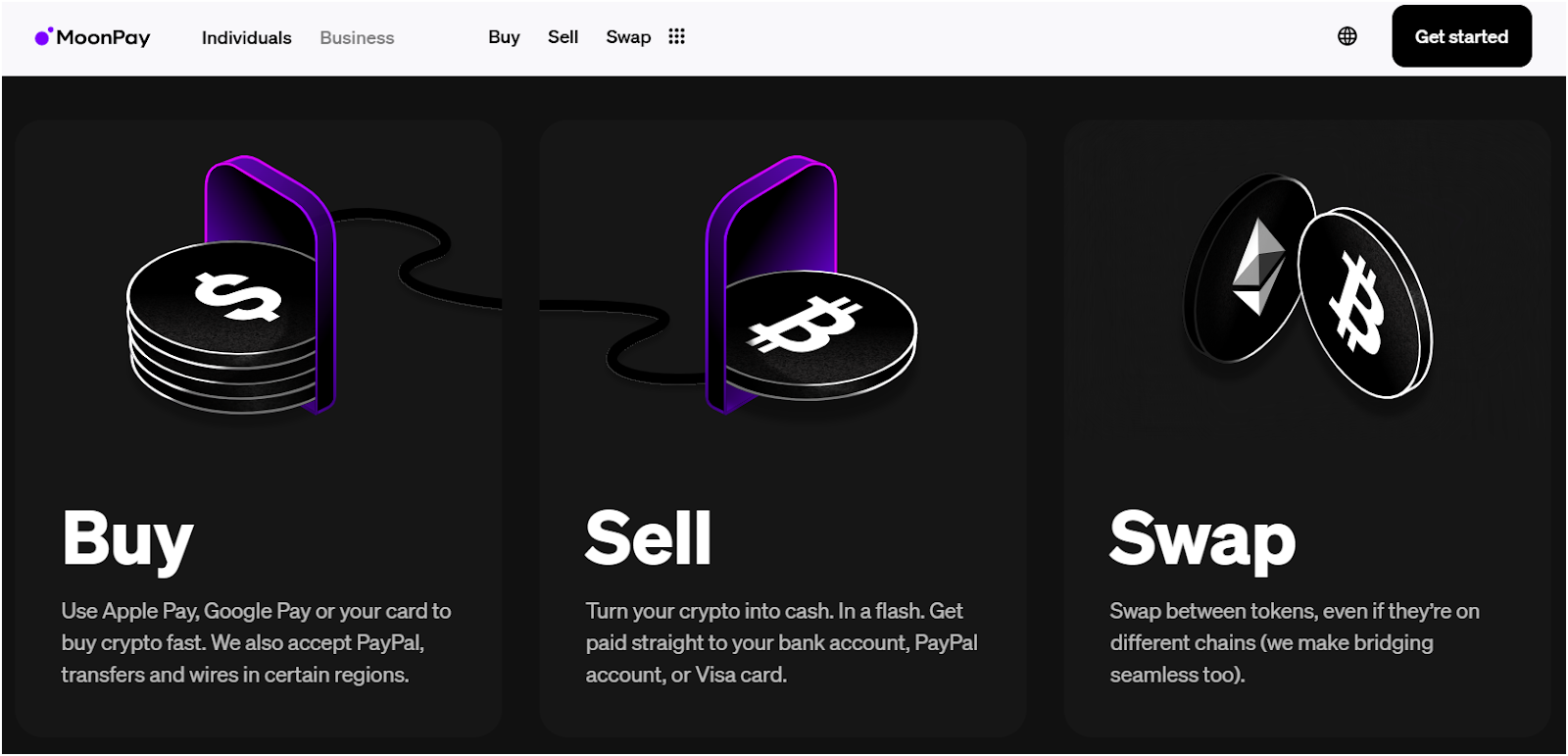
Task: Click the MoonPay logo icon
Action: [x=43, y=35]
